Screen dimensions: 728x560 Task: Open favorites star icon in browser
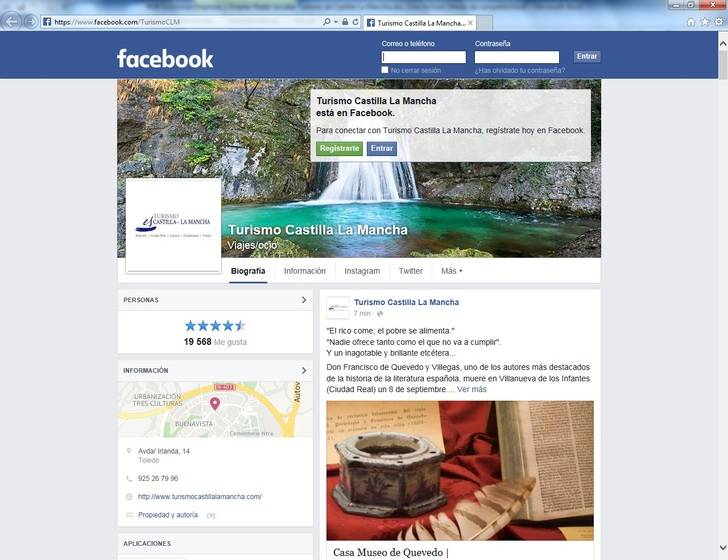pos(705,22)
